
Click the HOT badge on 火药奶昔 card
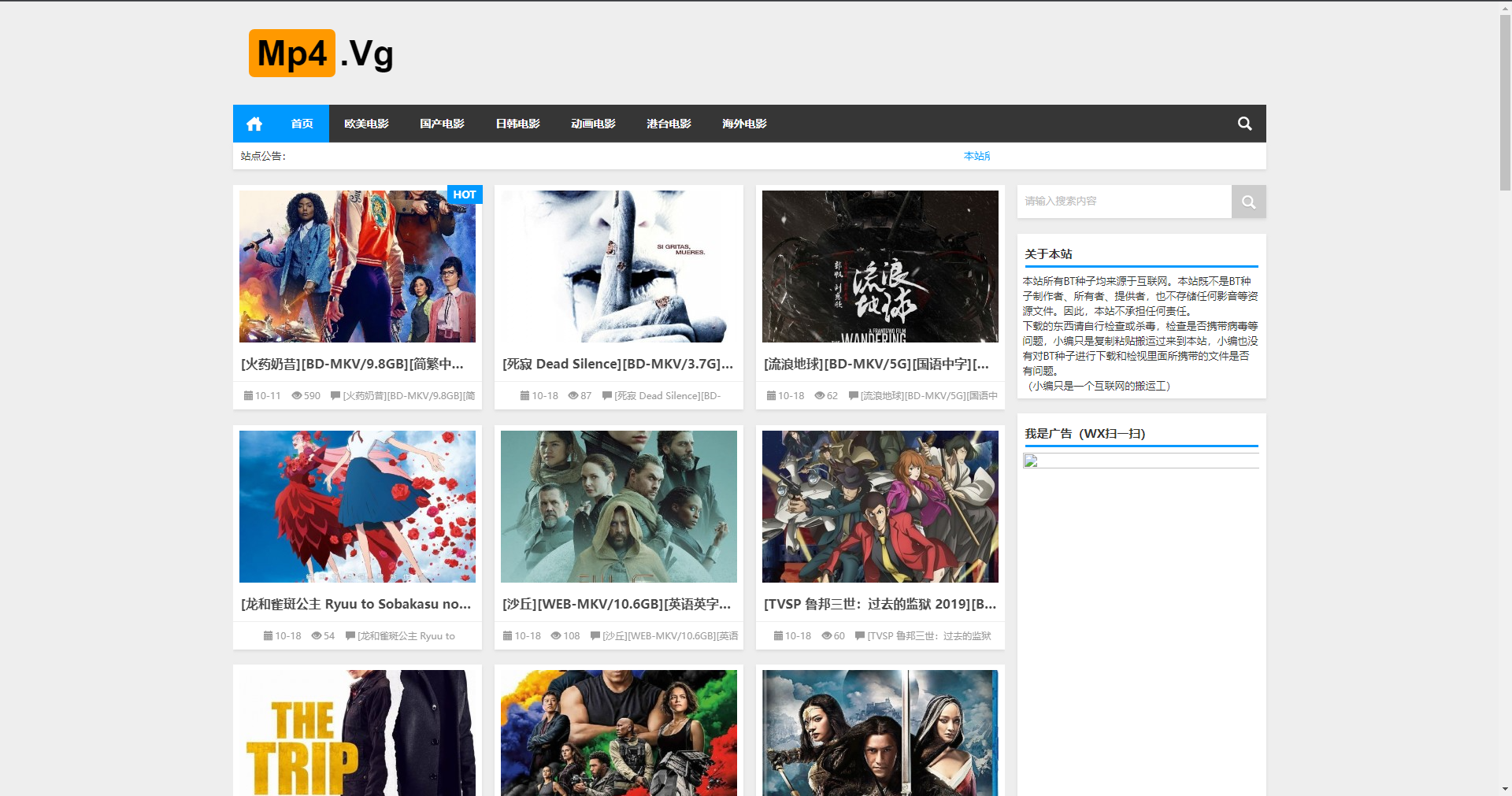(465, 194)
